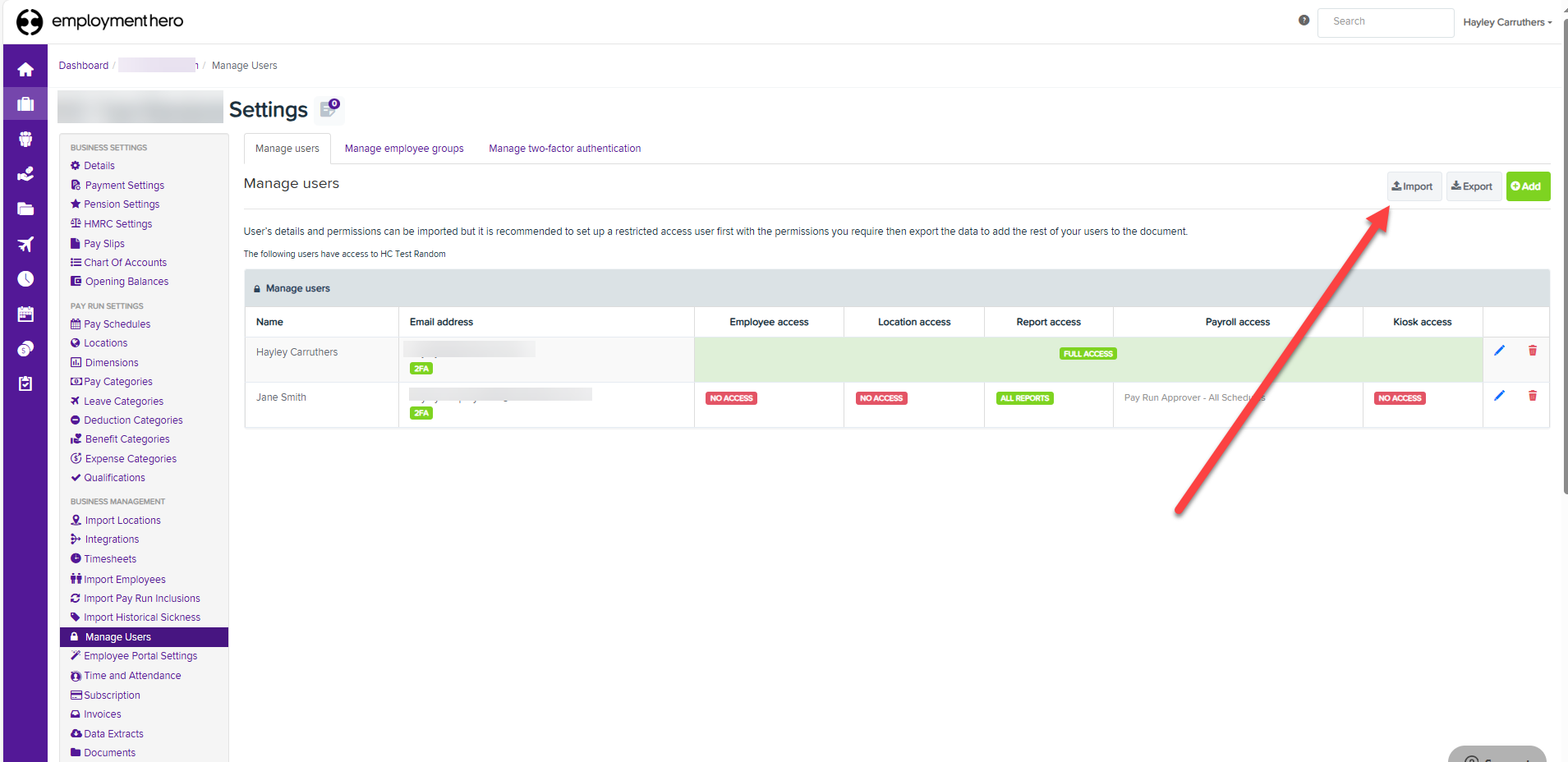Click the 2FA badge for Jane Smith
Viewport: 1568px width, 762px height.
pyautogui.click(x=421, y=413)
